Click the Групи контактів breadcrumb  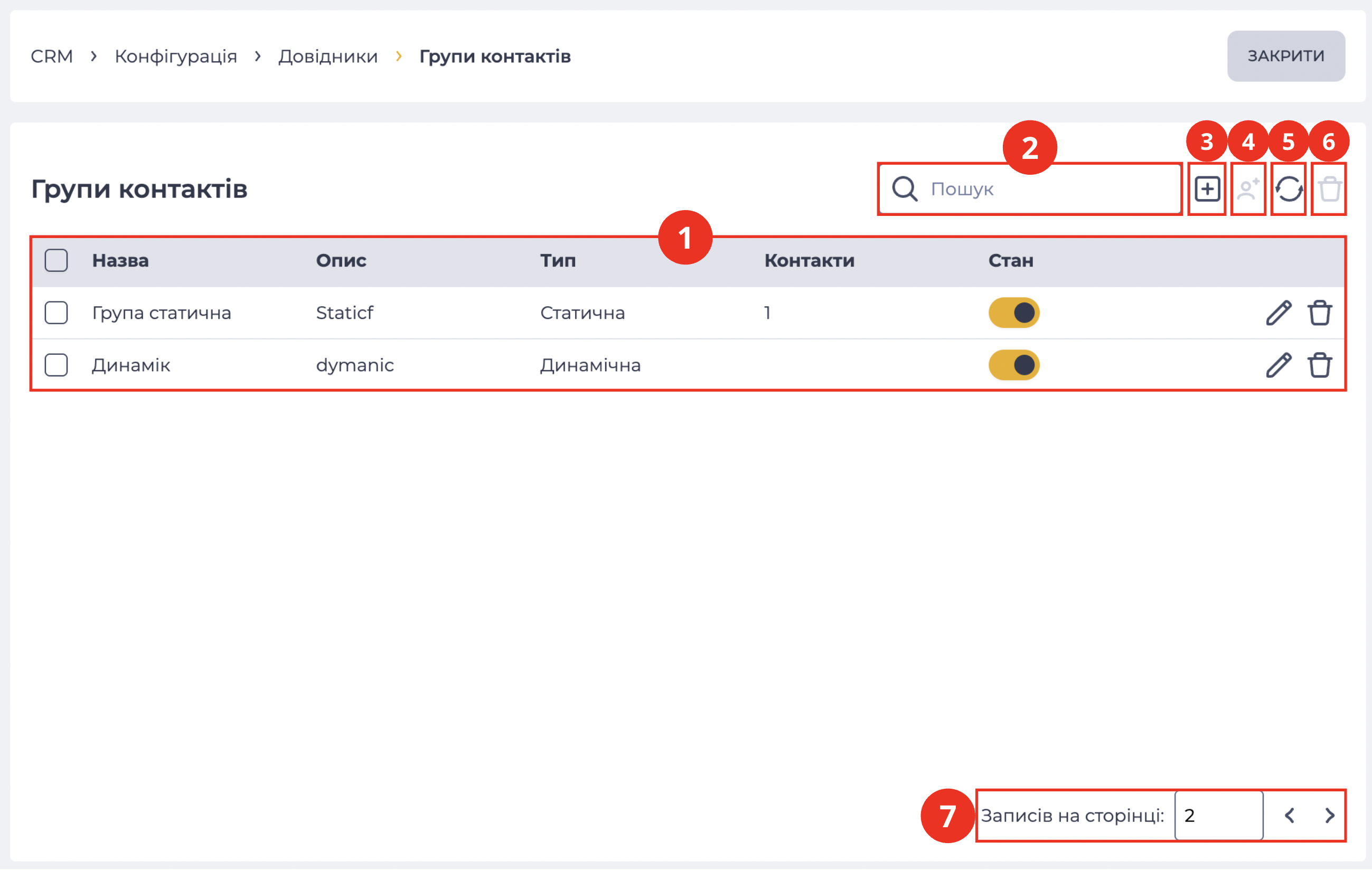pos(495,56)
